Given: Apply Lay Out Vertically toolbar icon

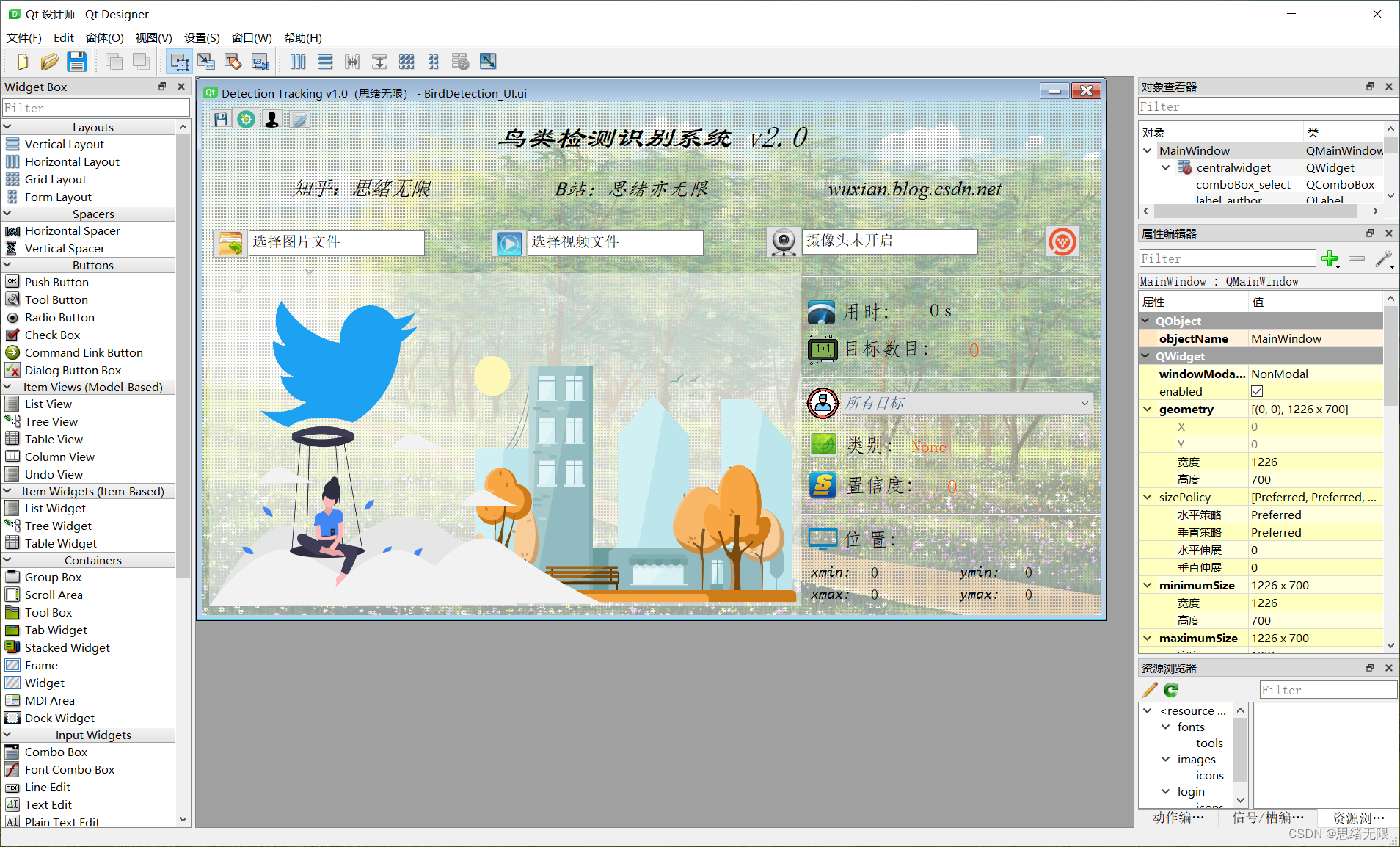Looking at the screenshot, I should 325,62.
